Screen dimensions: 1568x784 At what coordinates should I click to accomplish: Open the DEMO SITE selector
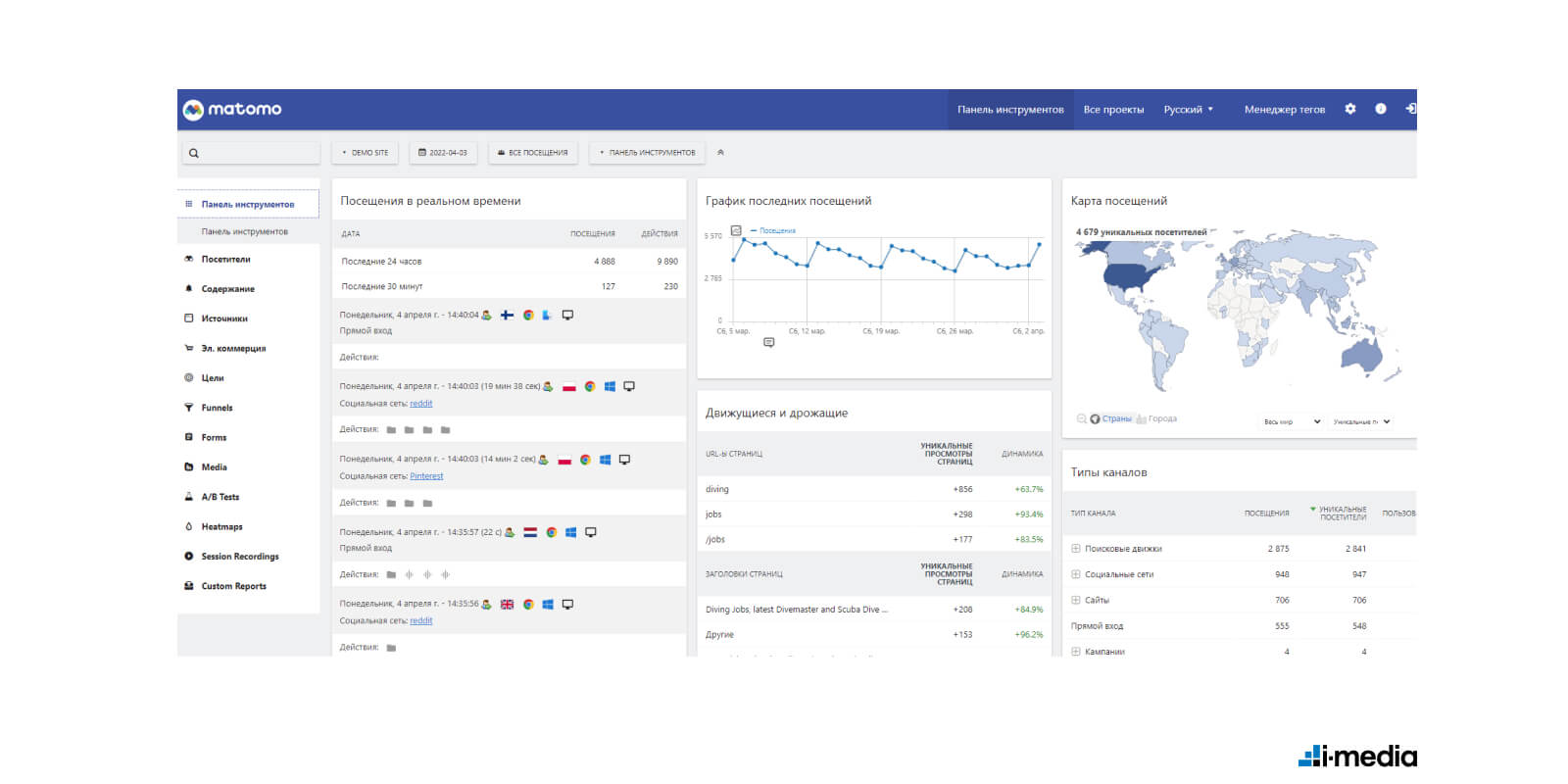tap(366, 153)
